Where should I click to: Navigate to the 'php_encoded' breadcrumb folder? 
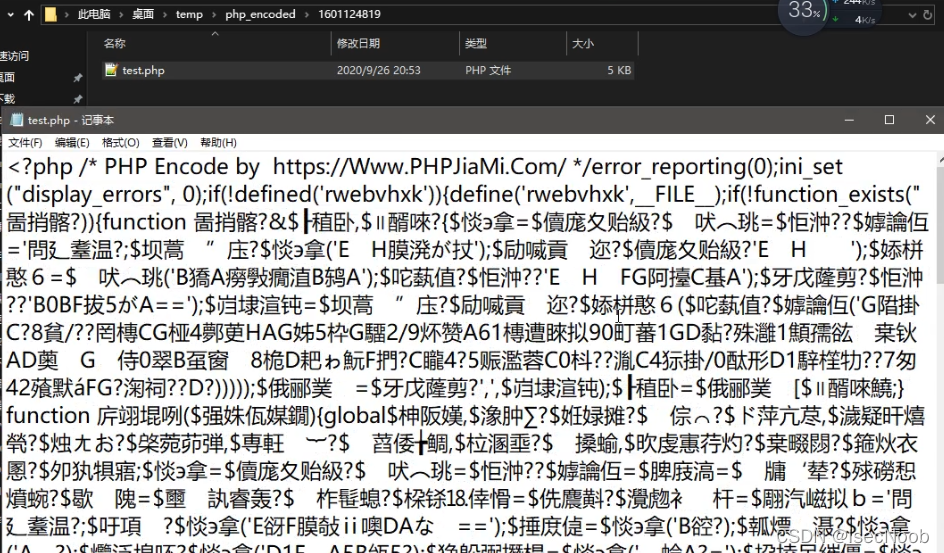pos(260,14)
